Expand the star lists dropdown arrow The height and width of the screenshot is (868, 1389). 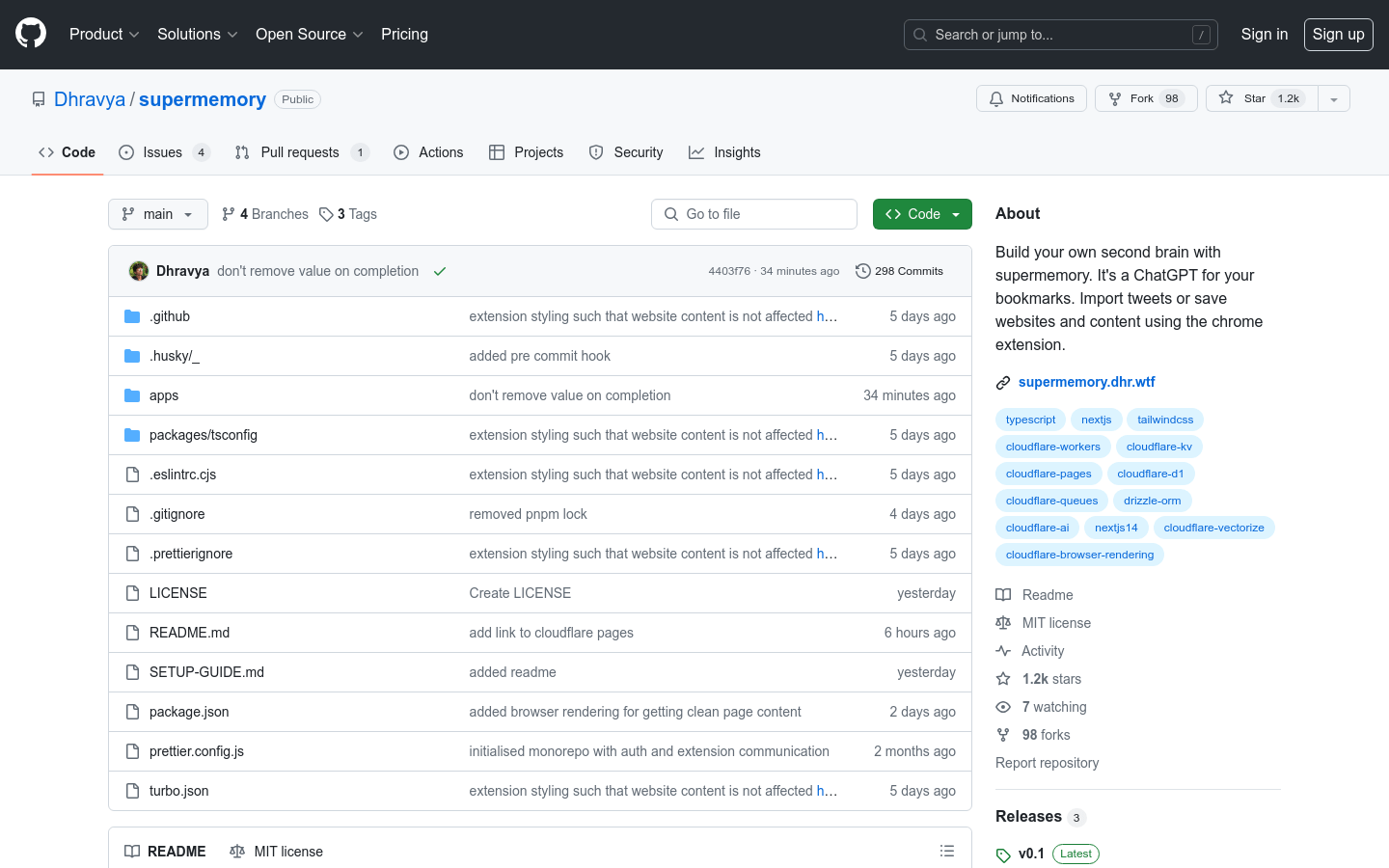1334,98
